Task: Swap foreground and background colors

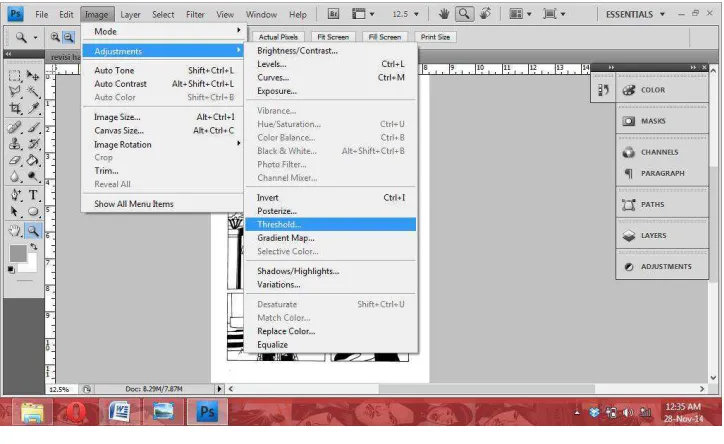Action: point(34,247)
